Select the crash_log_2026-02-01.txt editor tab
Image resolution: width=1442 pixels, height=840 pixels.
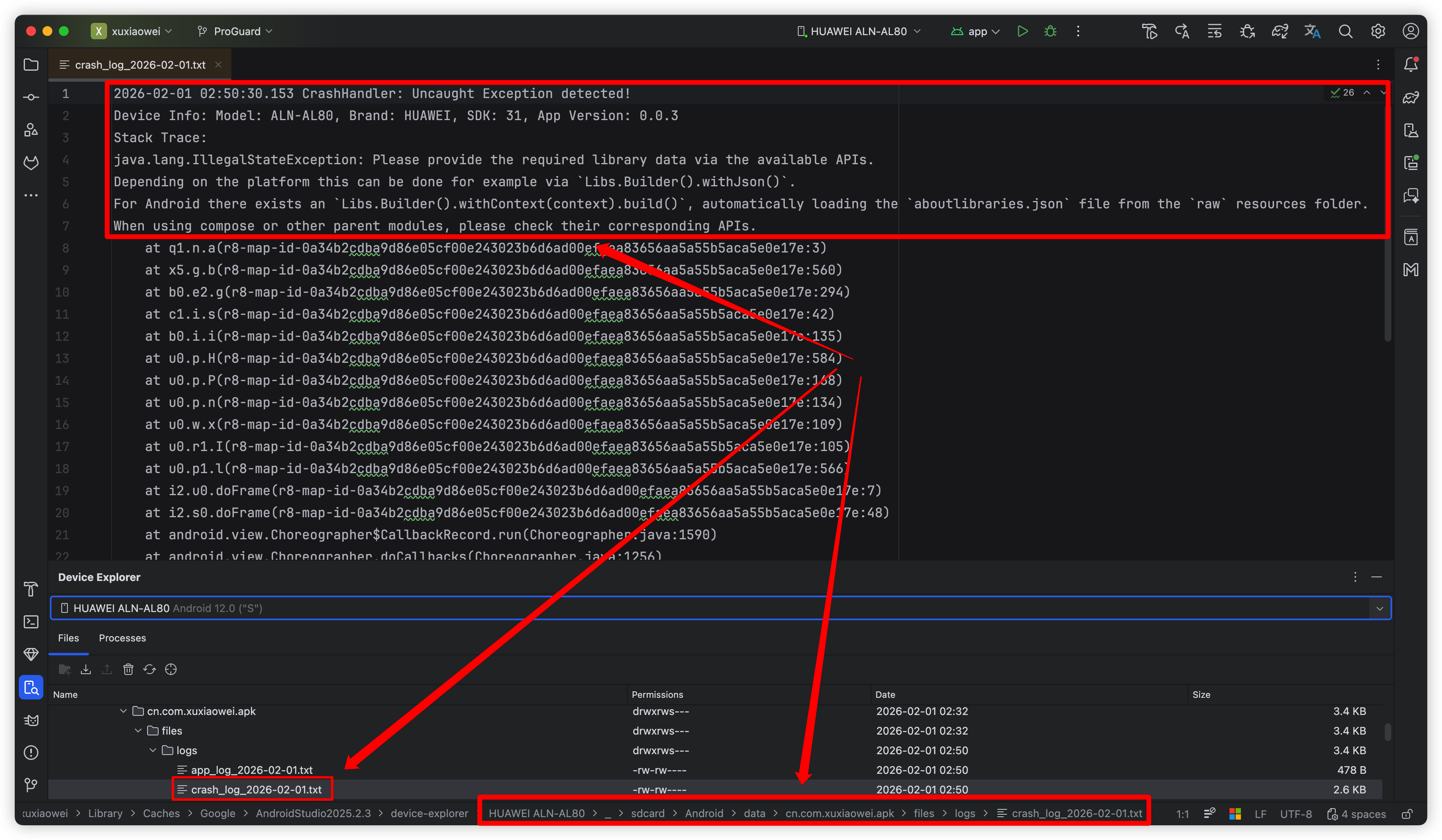coord(140,65)
